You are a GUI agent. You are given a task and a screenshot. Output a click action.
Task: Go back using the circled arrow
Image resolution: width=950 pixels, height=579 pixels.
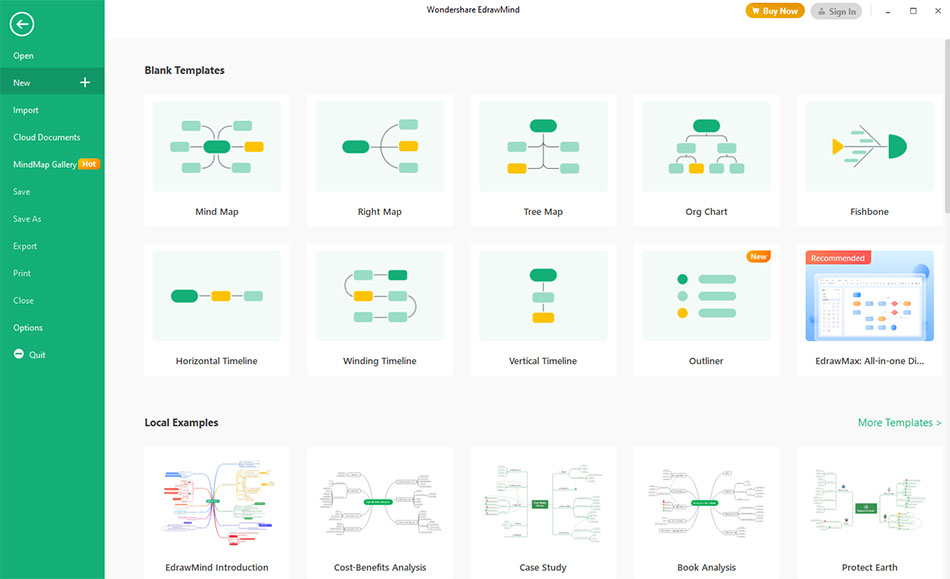(22, 24)
